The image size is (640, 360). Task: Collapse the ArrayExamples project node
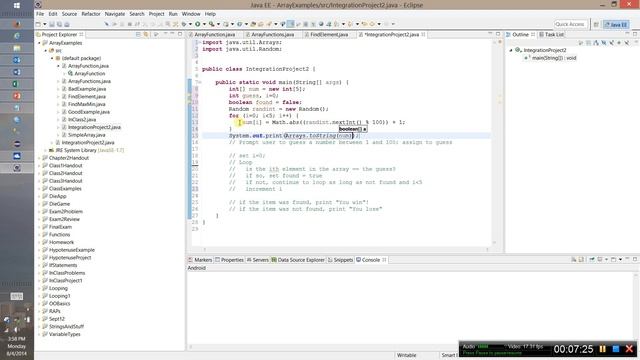coord(40,43)
